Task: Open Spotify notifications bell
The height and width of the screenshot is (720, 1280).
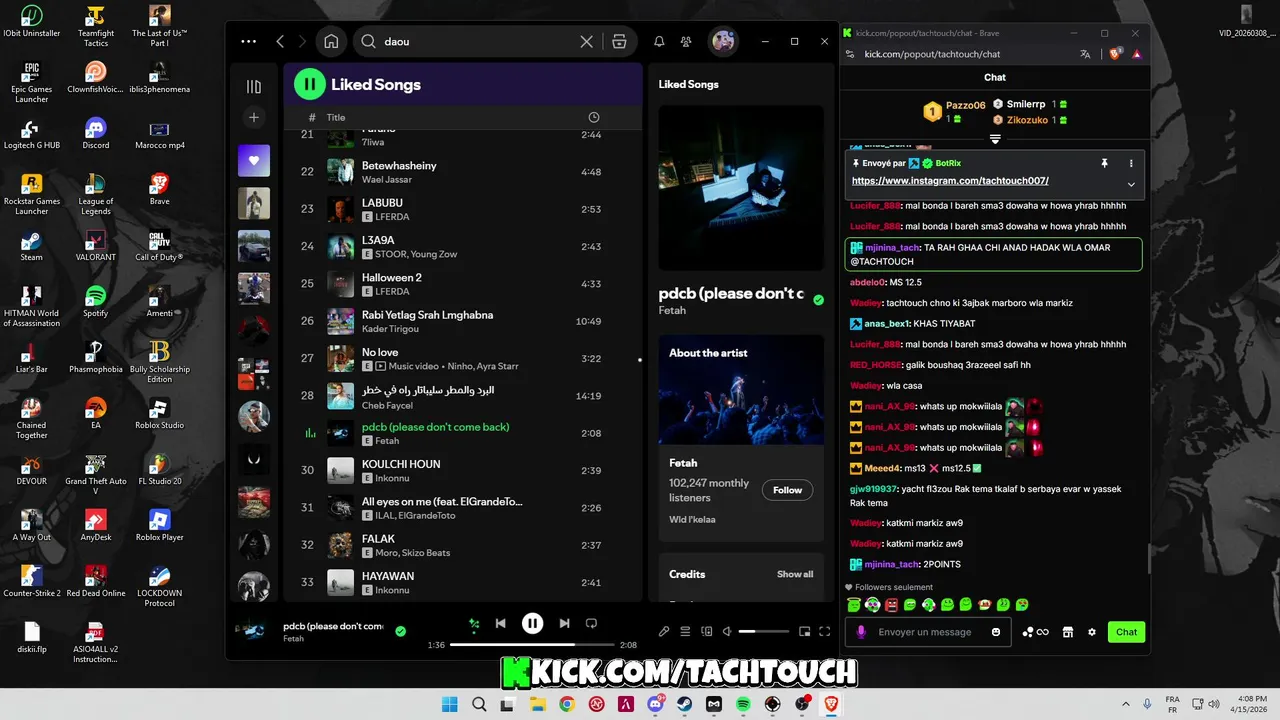Action: (x=659, y=41)
